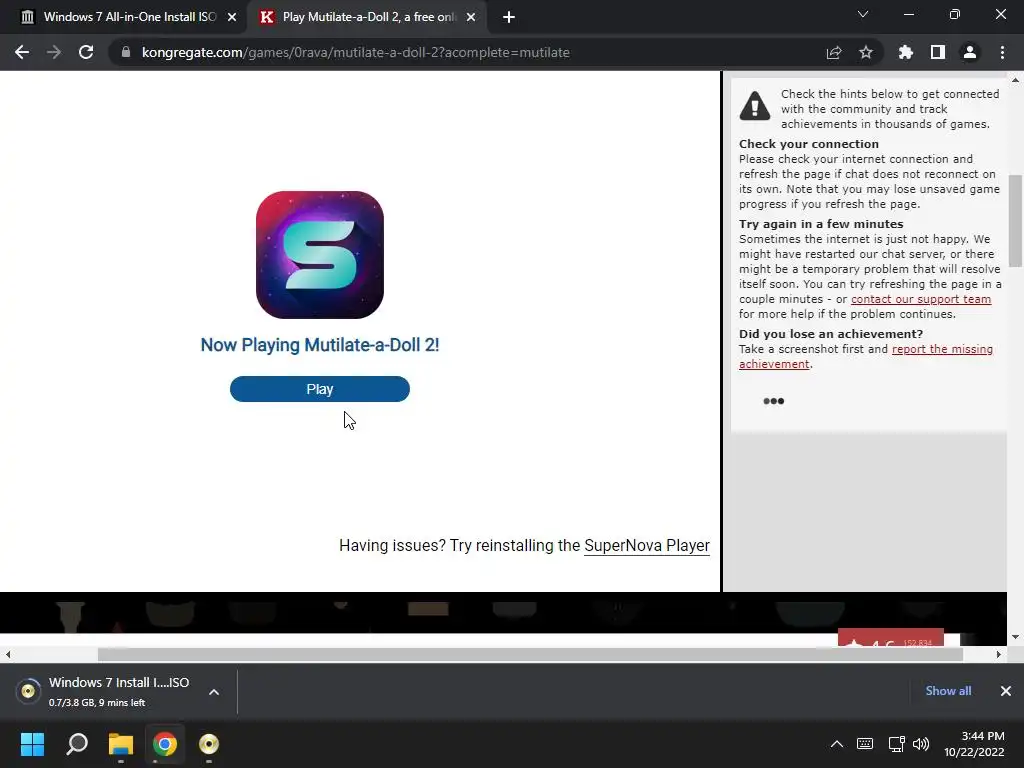Reload the Kongregate page
Viewport: 1024px width, 768px height.
(x=86, y=52)
